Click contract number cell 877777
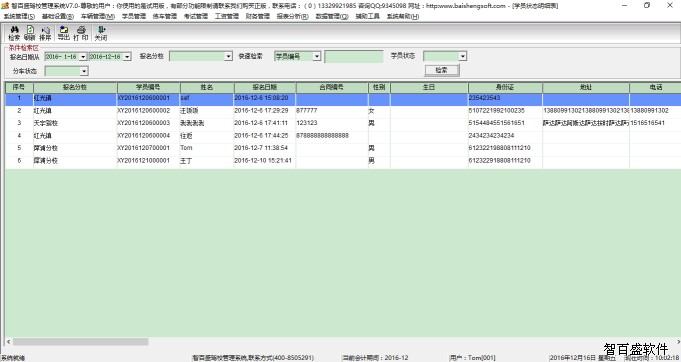The image size is (681, 362). 332,111
